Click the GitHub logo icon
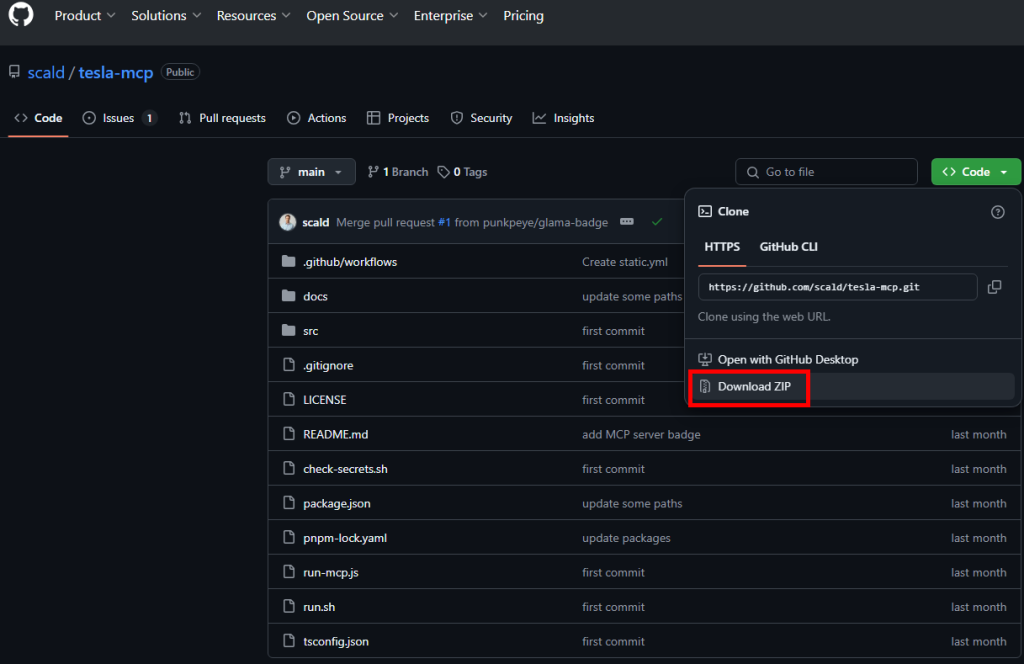This screenshot has width=1024, height=664. (x=21, y=14)
